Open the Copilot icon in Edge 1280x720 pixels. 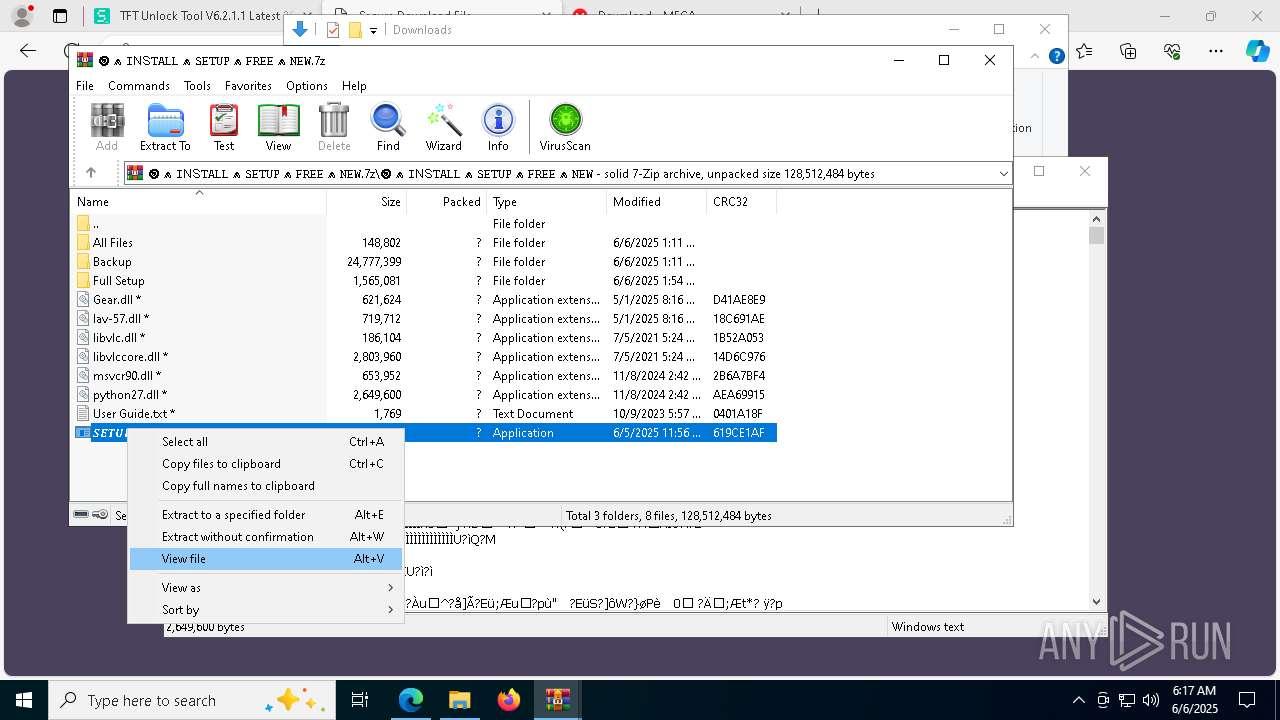tap(1257, 51)
